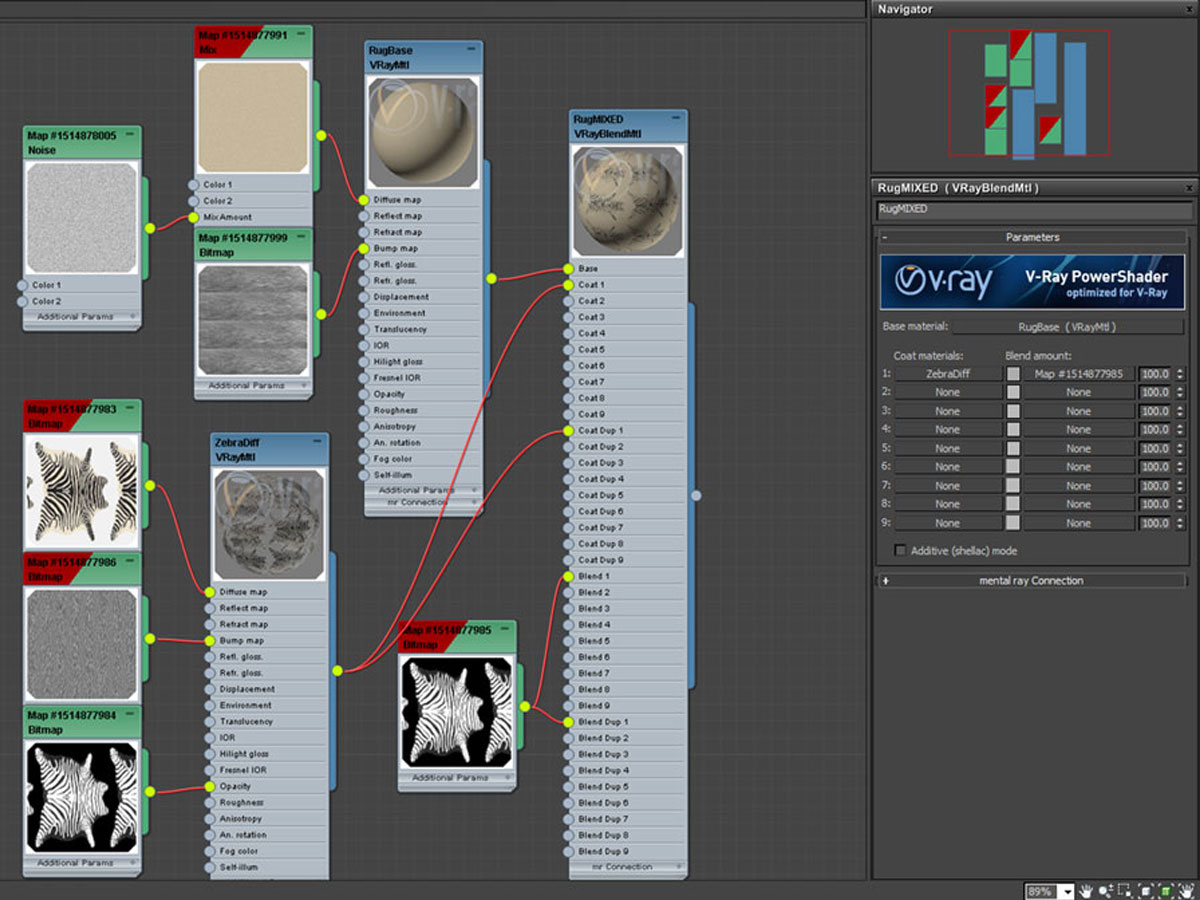Click the RugBase base material button
Viewport: 1200px width, 900px height.
point(1066,327)
